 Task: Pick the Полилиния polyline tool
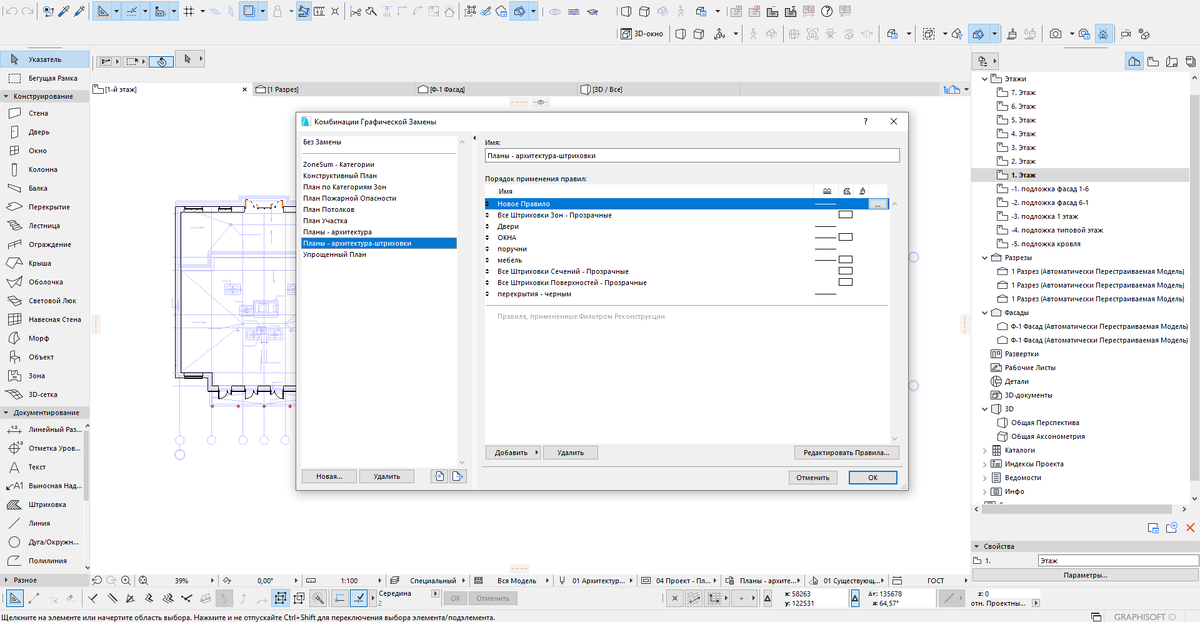coord(44,560)
